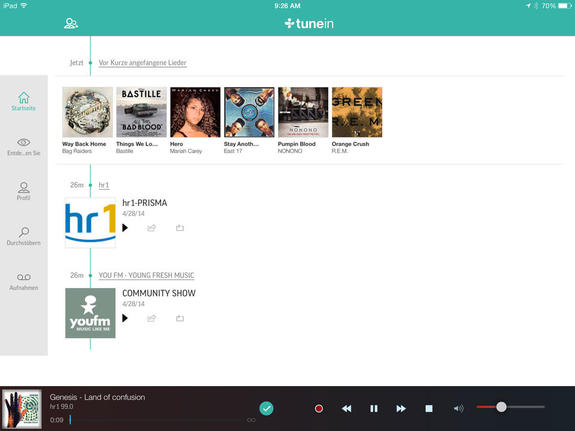Rewind using the player bar button

[347, 408]
